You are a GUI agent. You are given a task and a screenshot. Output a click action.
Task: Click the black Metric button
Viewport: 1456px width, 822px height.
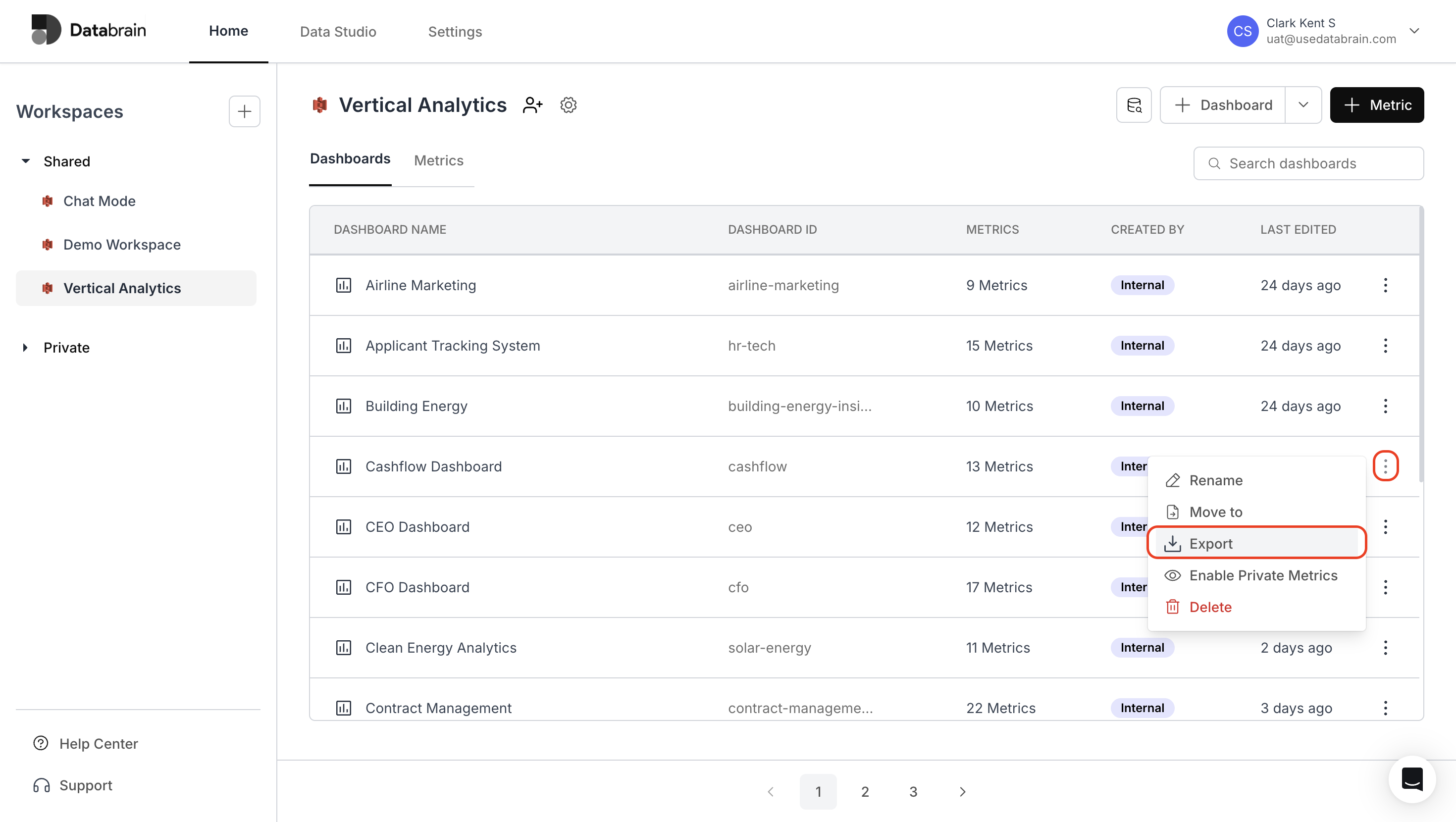pos(1376,105)
